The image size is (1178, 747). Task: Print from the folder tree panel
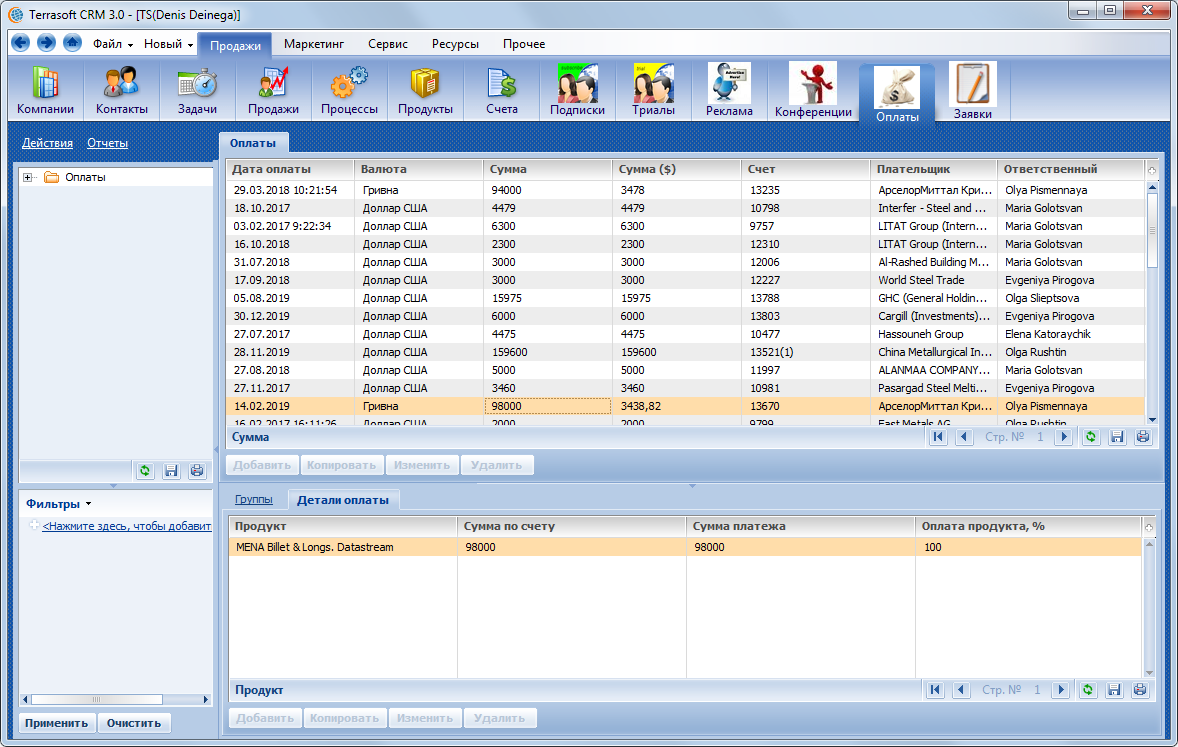pyautogui.click(x=197, y=470)
